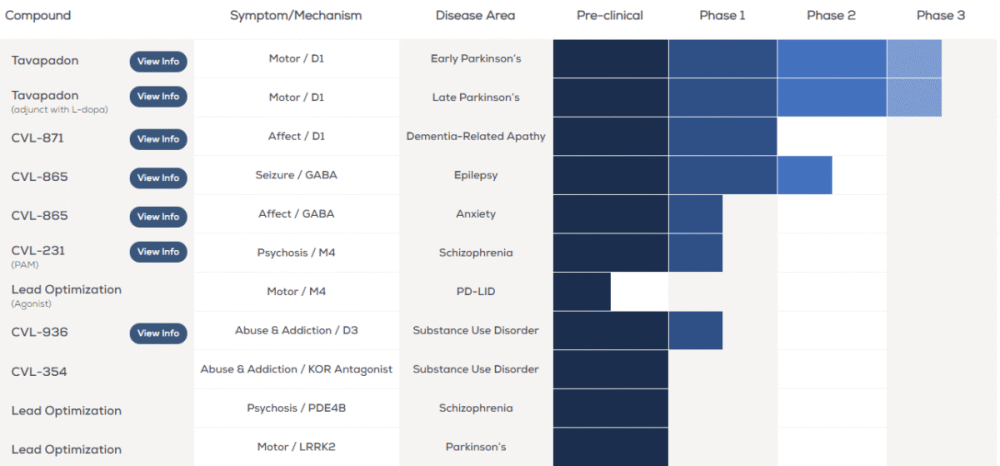This screenshot has width=1000, height=466.
Task: Open View Info next to CVL-936
Action: coord(158,333)
